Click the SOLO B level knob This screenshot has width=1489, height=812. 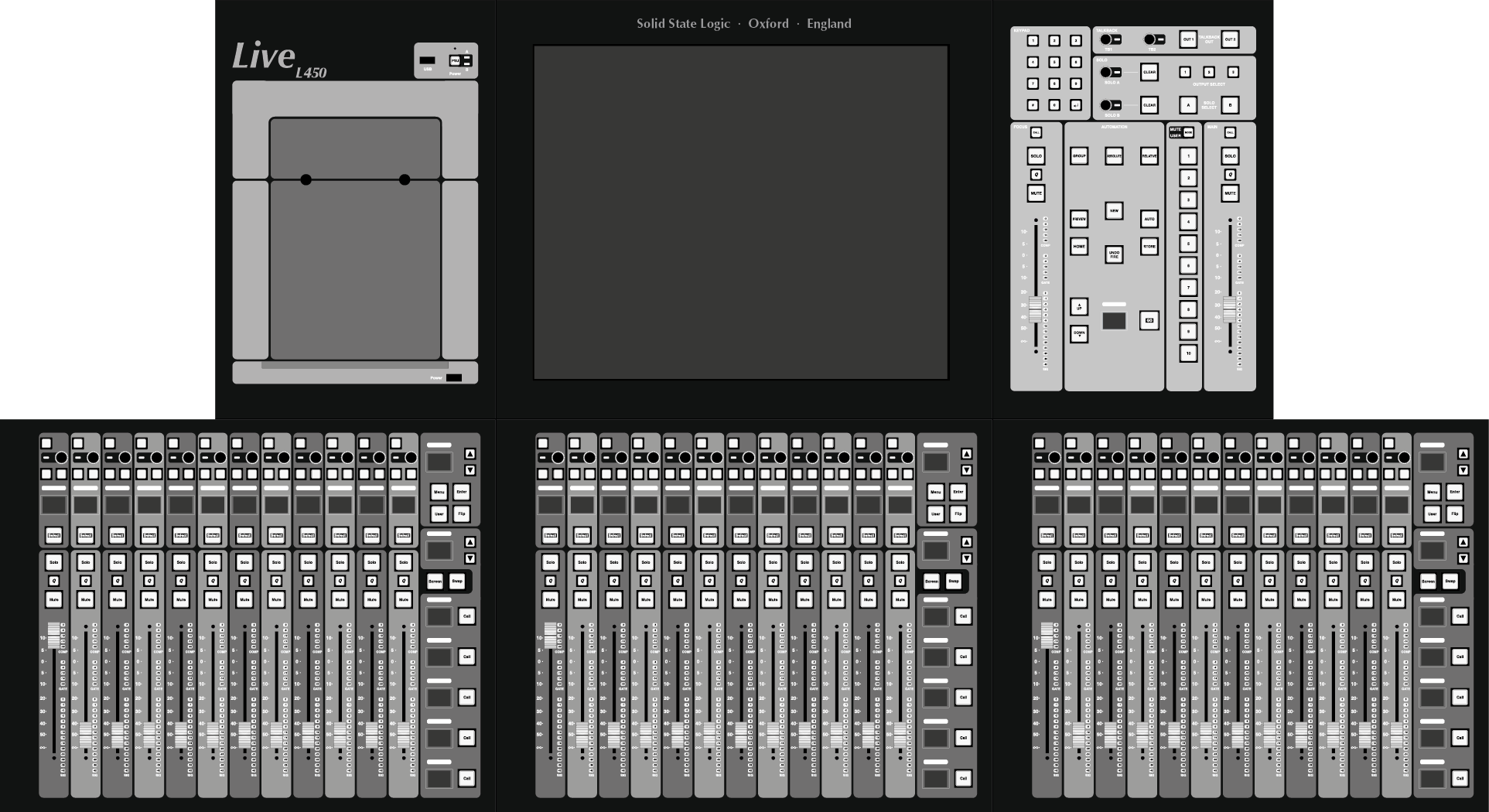point(1107,105)
